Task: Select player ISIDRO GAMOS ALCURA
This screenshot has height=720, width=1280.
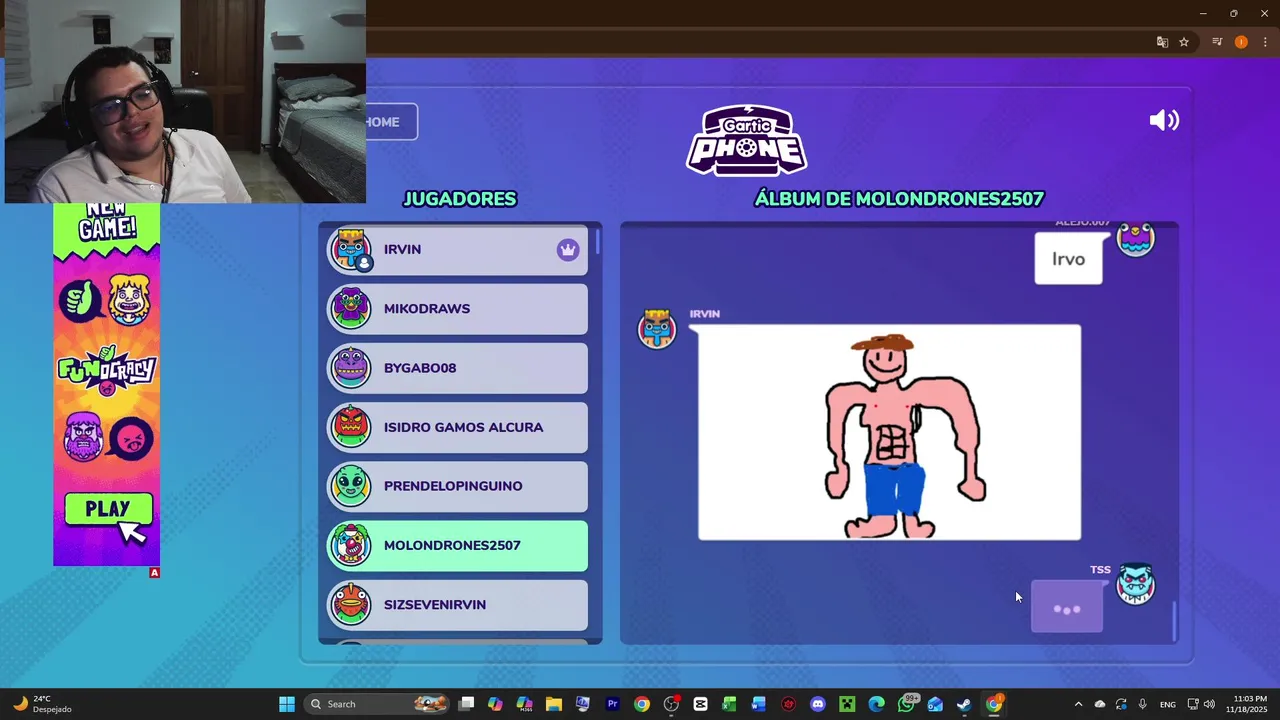Action: tap(458, 427)
